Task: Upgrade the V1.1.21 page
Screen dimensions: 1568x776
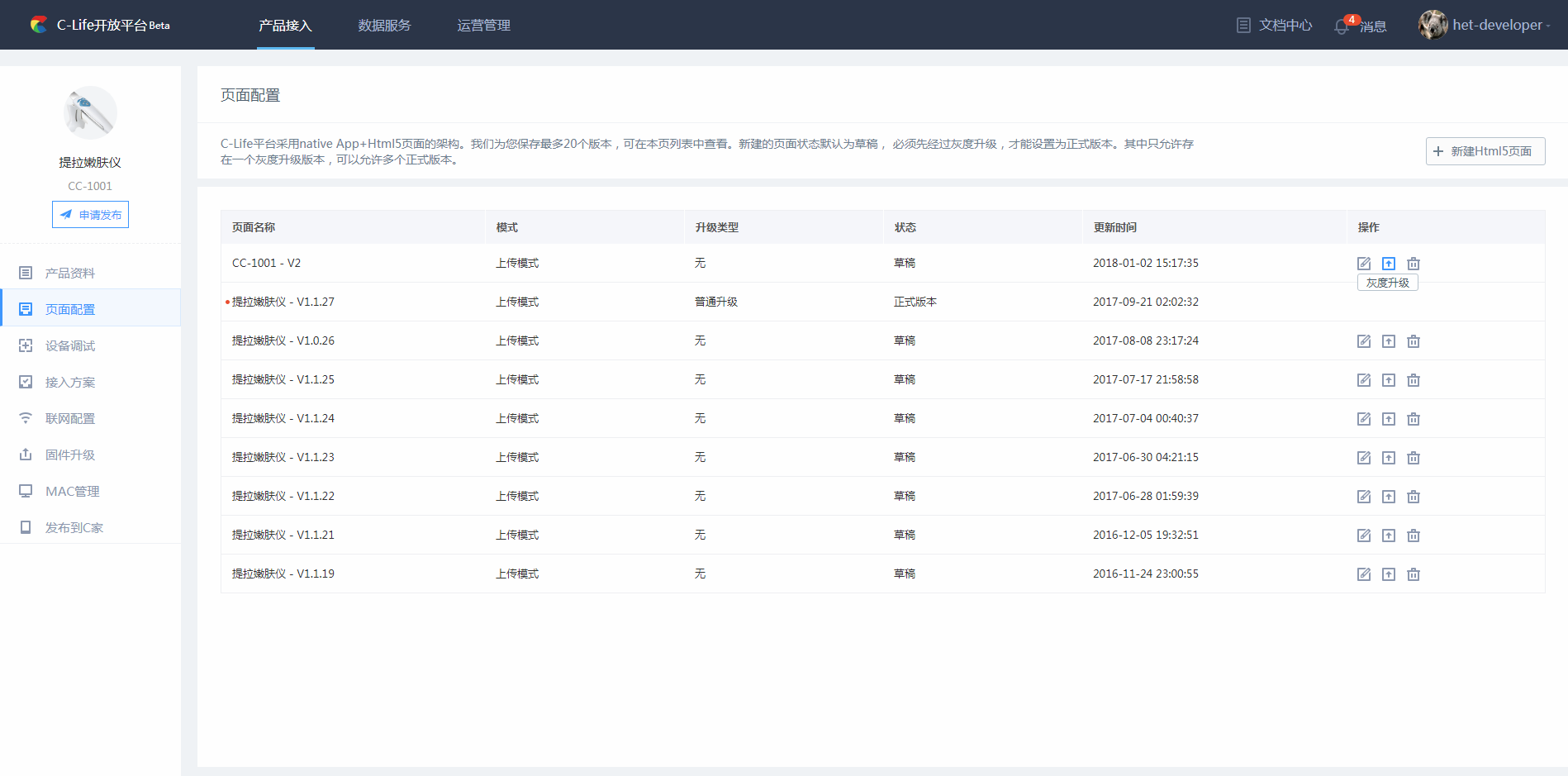Action: [1389, 536]
